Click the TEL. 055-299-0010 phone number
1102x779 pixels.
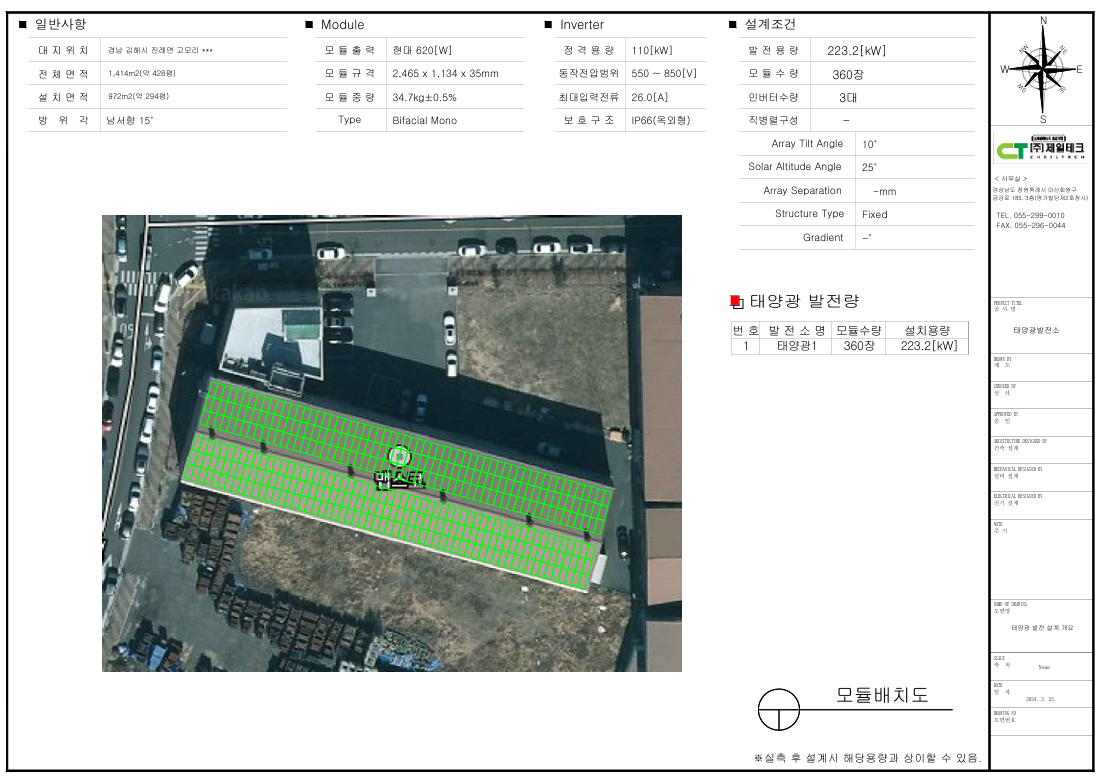pyautogui.click(x=1030, y=215)
